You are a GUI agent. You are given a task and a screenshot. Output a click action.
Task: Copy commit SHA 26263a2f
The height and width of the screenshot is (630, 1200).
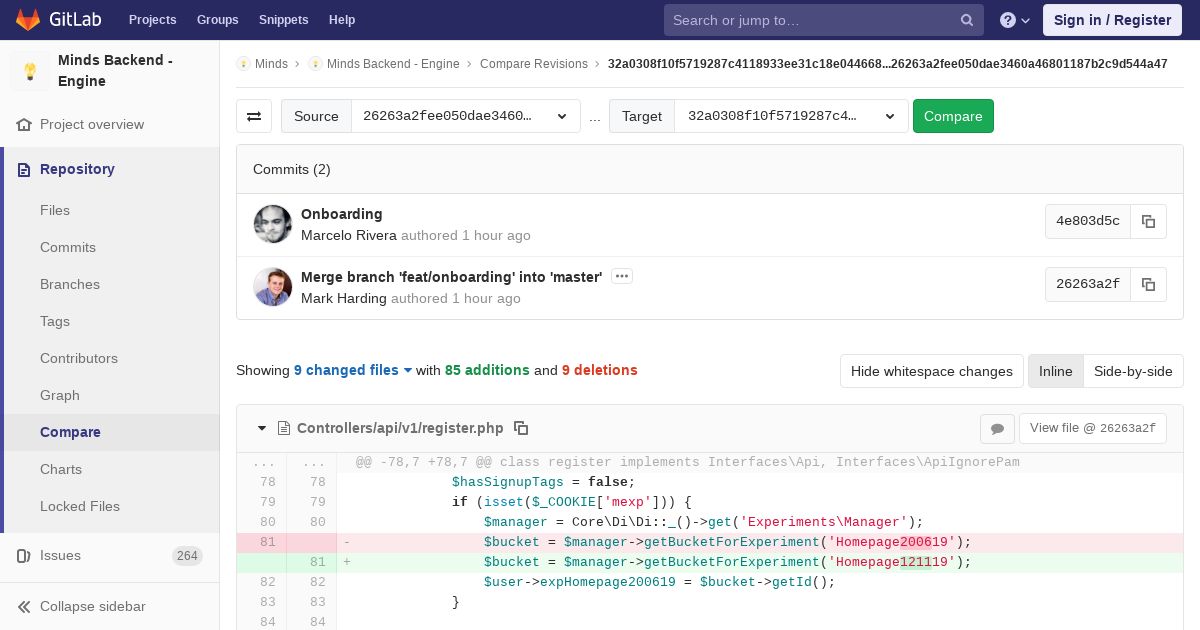click(1148, 284)
